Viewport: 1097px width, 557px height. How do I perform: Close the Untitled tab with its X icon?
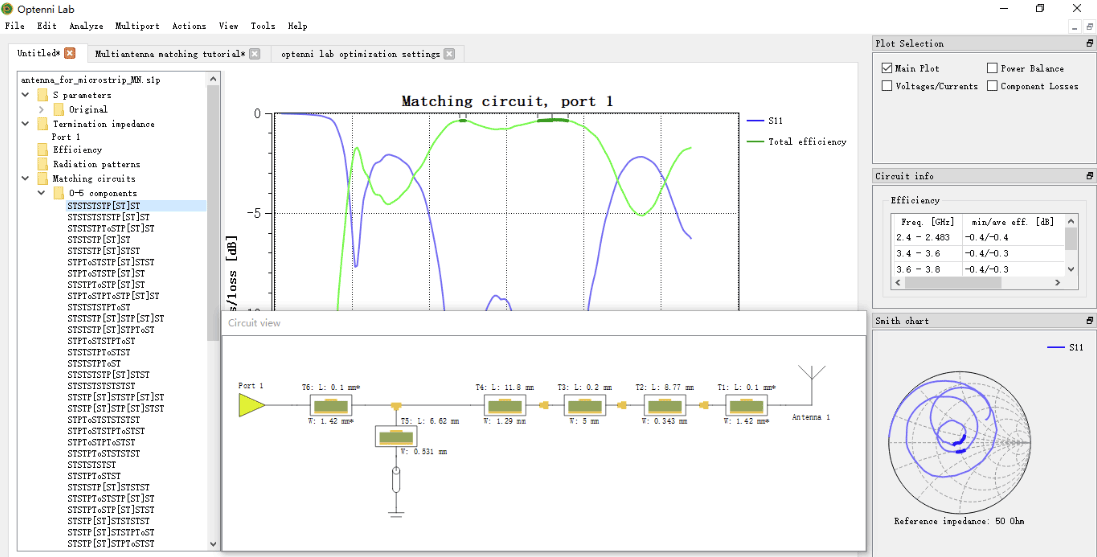[69, 53]
